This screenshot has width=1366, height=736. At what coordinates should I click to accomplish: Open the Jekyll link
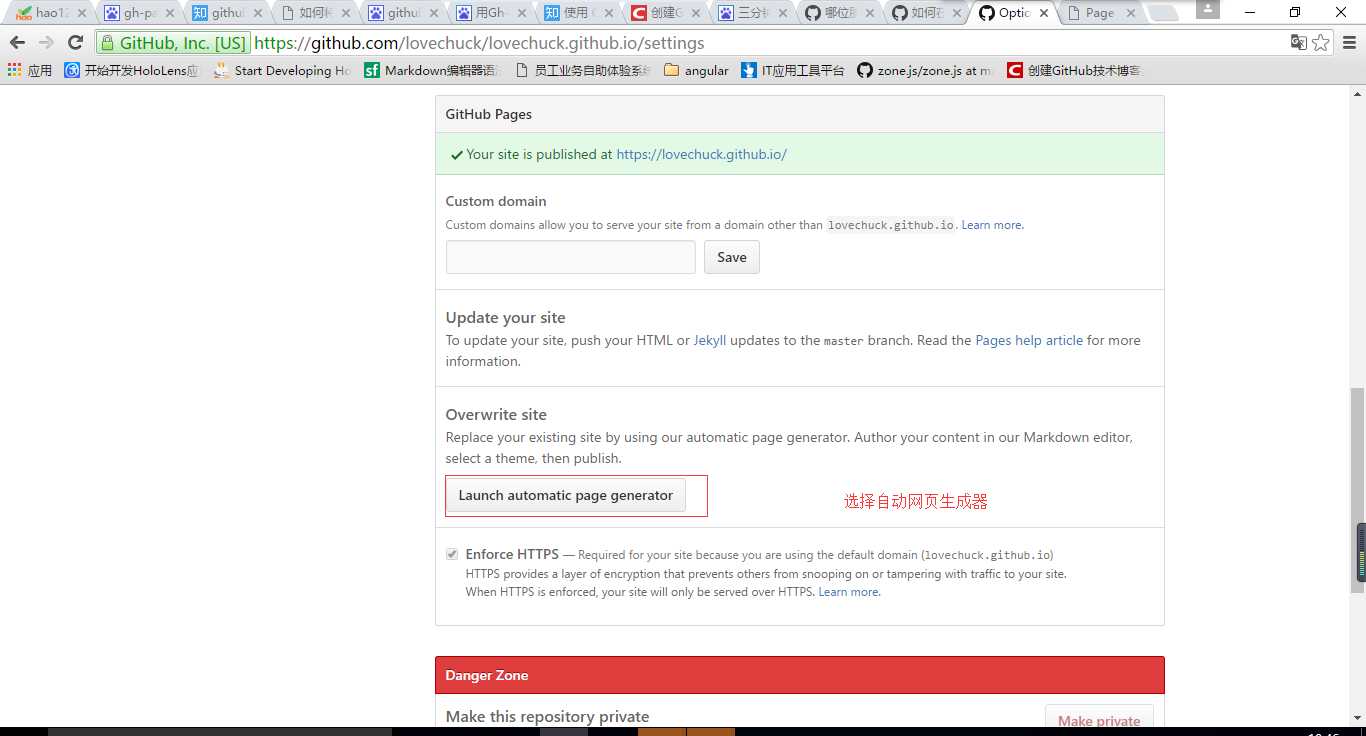point(710,340)
